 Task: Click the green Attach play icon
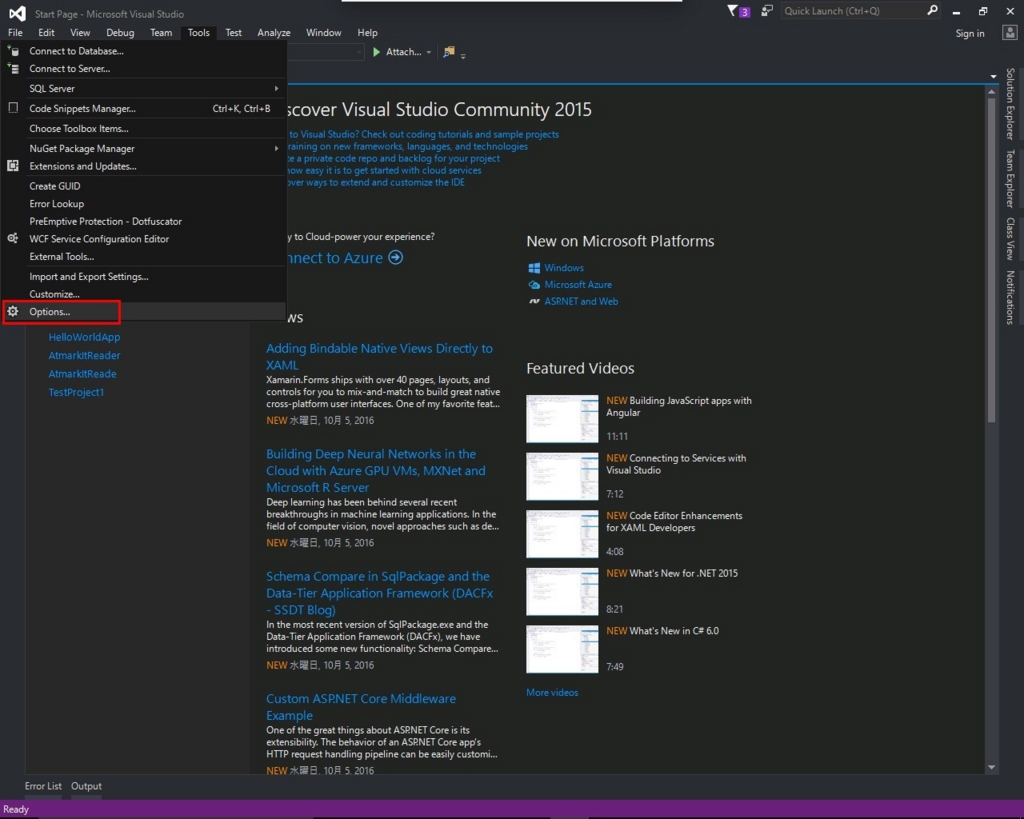click(x=377, y=52)
